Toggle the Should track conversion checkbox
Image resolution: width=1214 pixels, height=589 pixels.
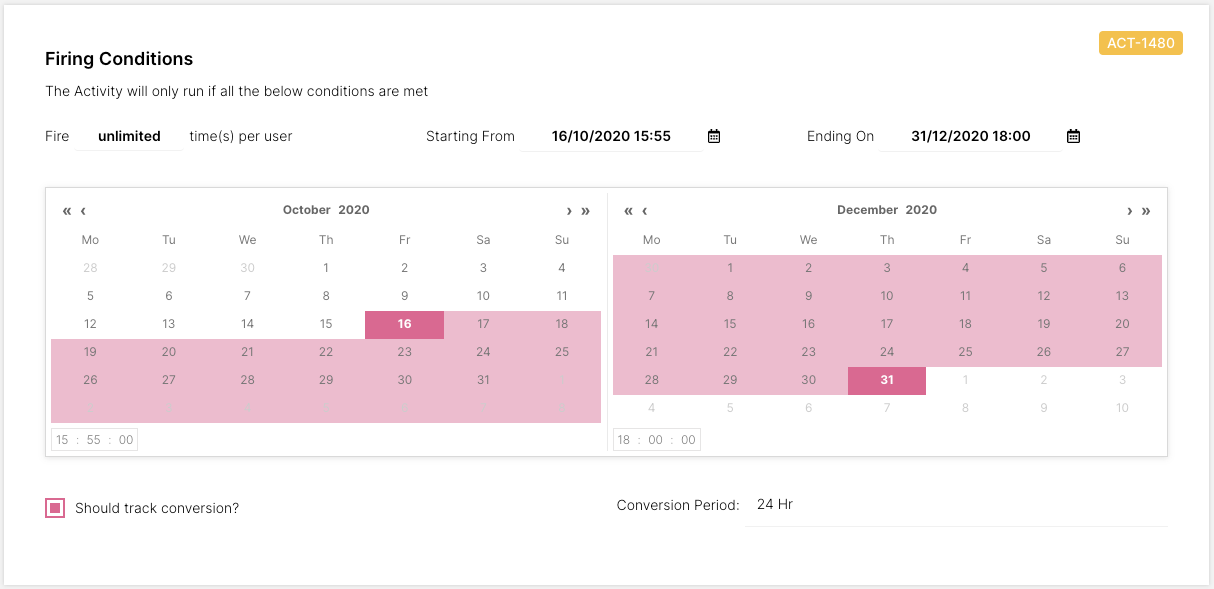point(55,508)
